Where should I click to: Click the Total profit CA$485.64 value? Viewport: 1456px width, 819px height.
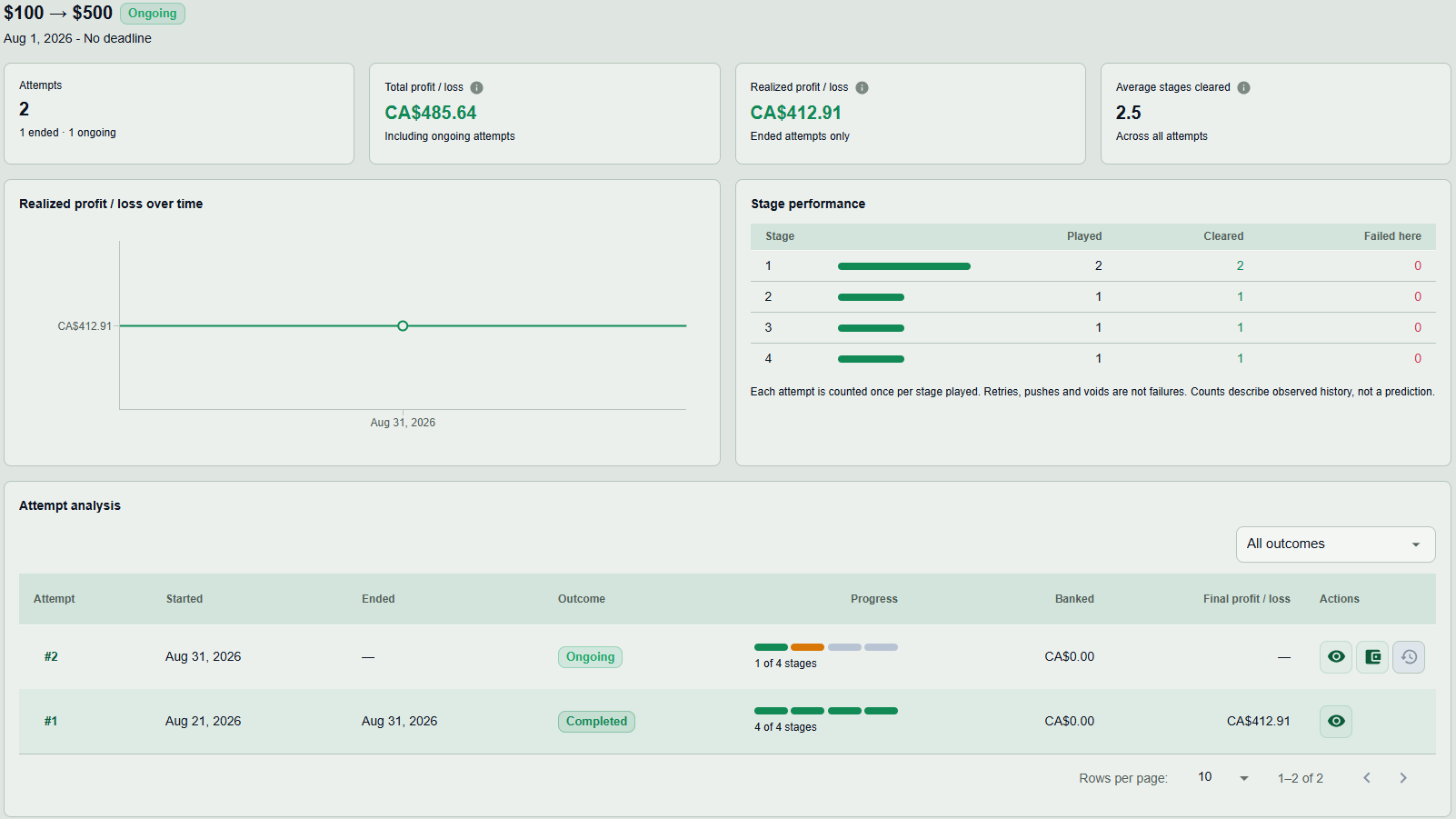431,113
